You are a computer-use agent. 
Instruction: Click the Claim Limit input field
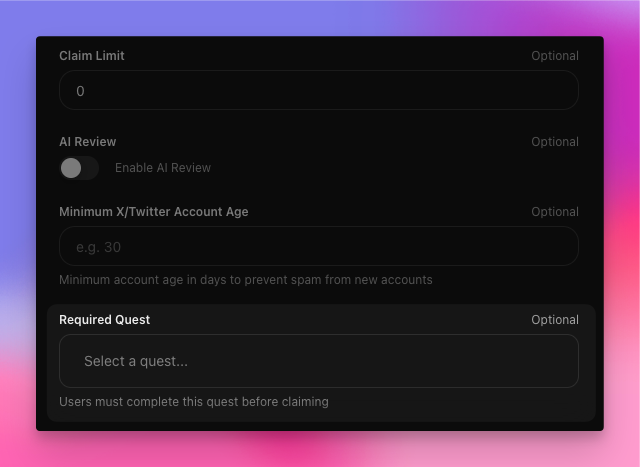pos(319,90)
